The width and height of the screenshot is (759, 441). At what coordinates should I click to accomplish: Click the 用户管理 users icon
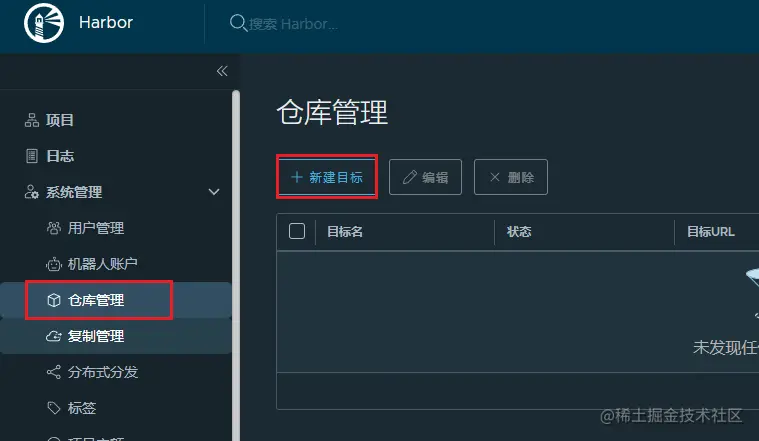tap(54, 228)
